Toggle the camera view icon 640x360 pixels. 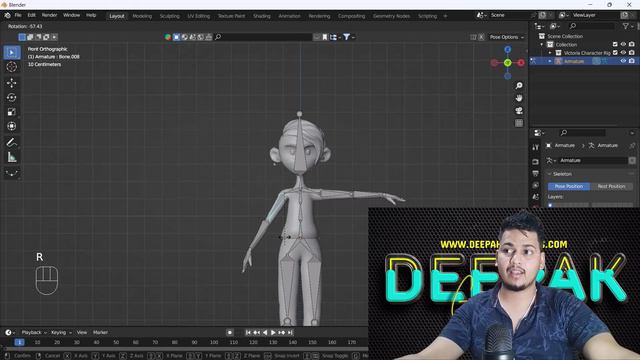pyautogui.click(x=519, y=111)
